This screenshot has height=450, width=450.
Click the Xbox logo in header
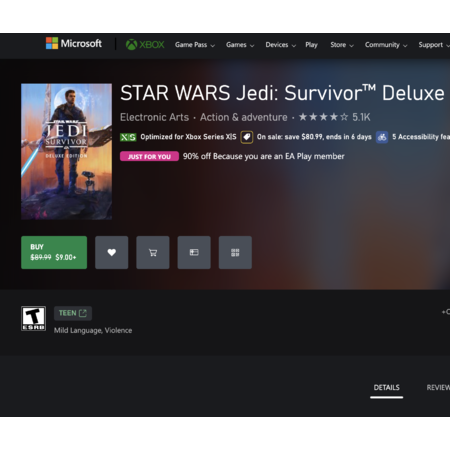click(x=145, y=44)
